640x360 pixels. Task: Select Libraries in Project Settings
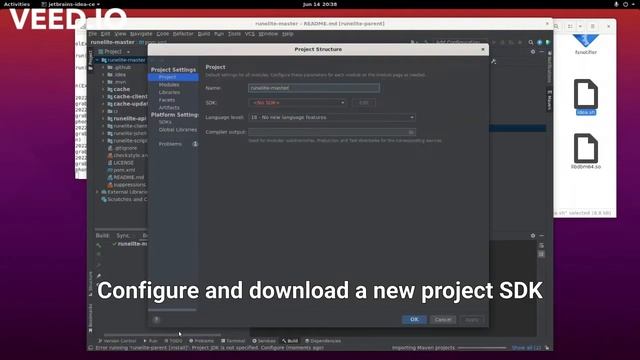[x=169, y=92]
